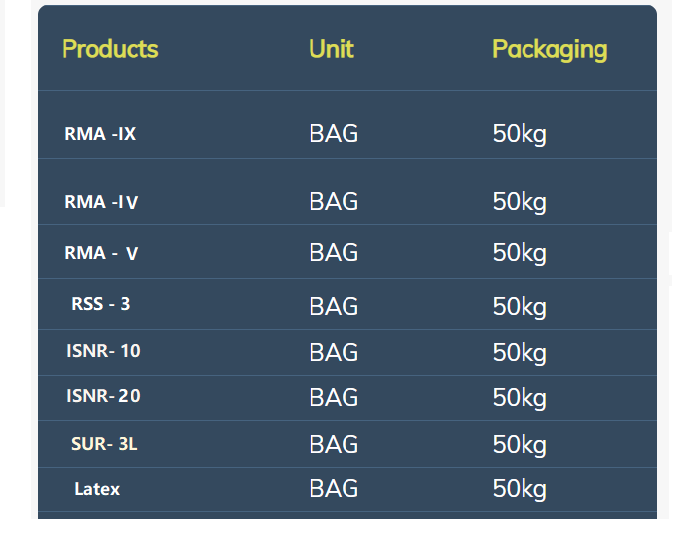Select the RMA -IV product name
Screen dimensions: 700x550
pos(101,202)
